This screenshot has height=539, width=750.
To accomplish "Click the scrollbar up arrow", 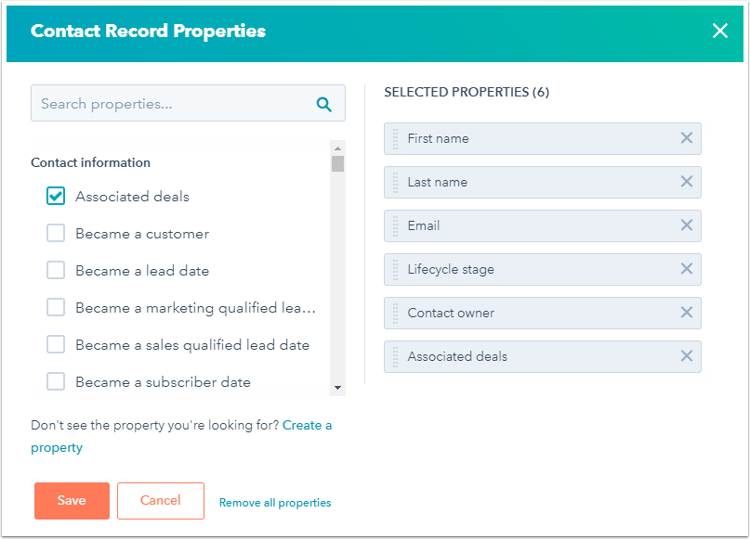I will [338, 148].
